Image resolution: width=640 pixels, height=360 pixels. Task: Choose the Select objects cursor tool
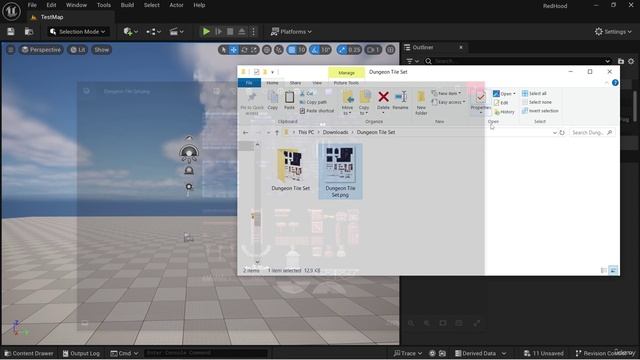tap(223, 50)
